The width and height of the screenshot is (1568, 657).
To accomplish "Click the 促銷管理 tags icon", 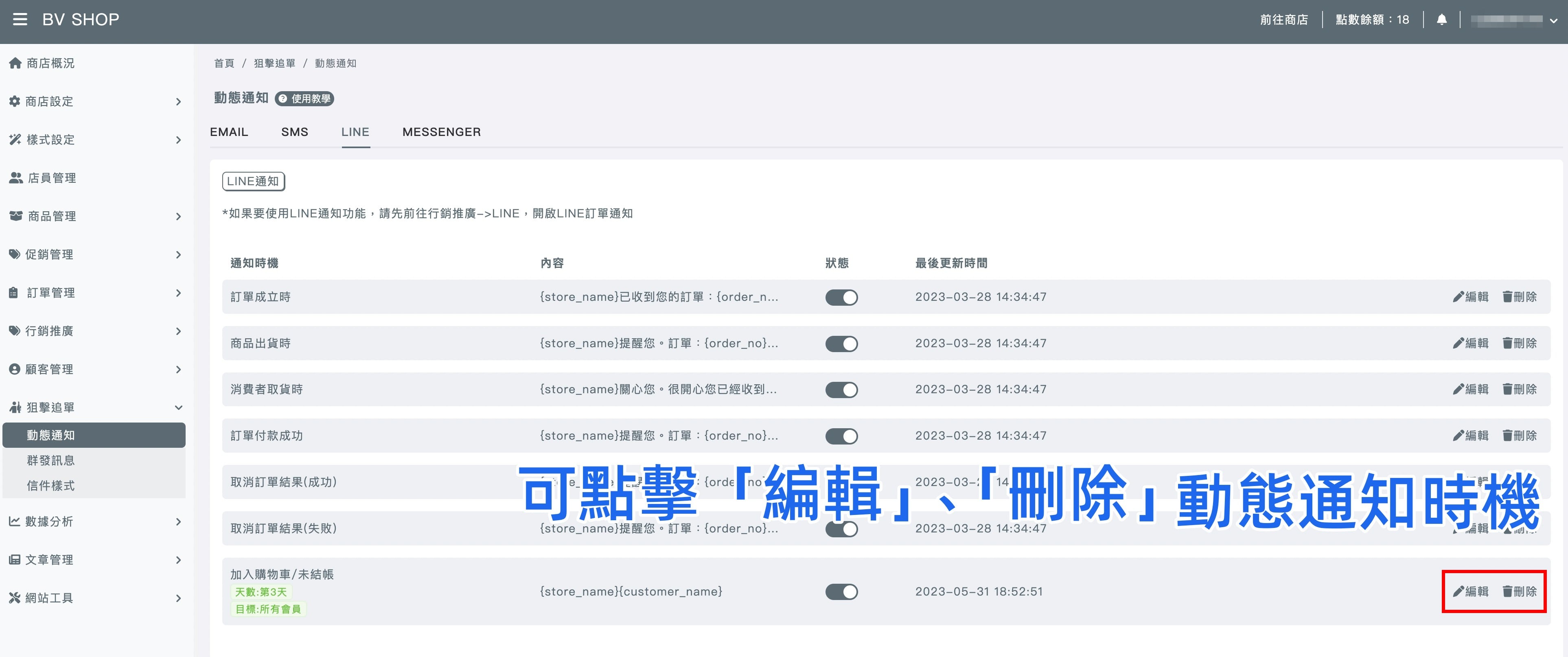I will click(x=15, y=254).
